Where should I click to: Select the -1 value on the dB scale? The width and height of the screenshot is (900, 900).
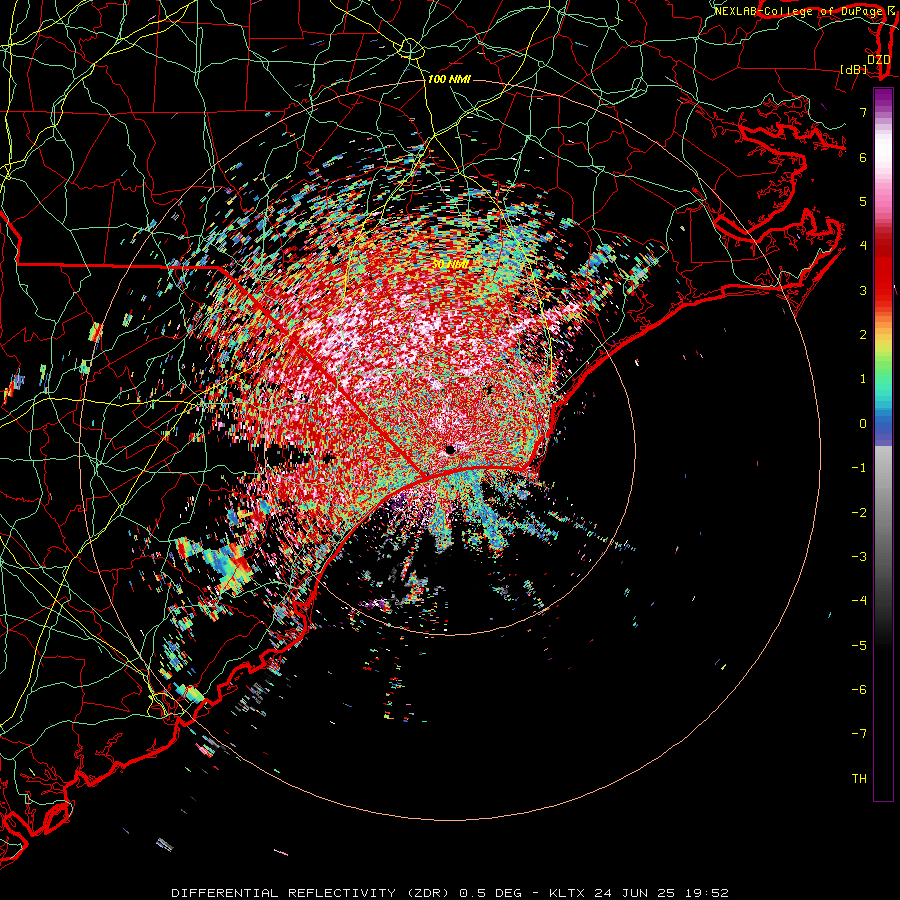click(859, 468)
